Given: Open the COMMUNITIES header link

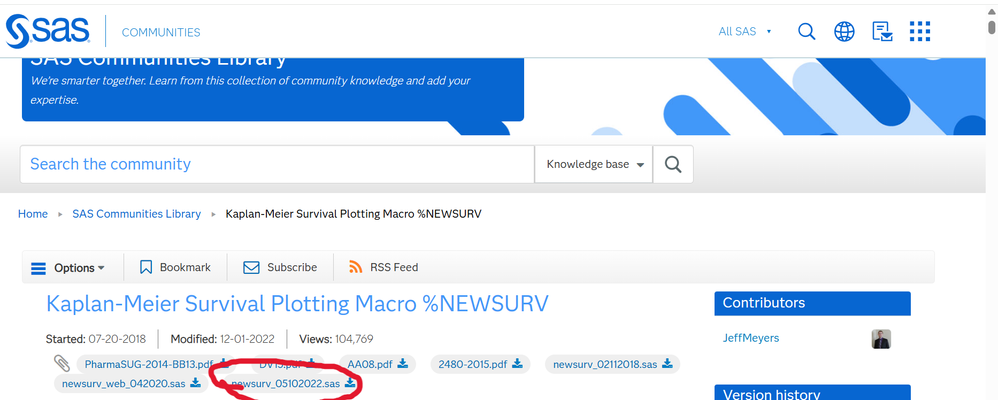Looking at the screenshot, I should tap(161, 32).
